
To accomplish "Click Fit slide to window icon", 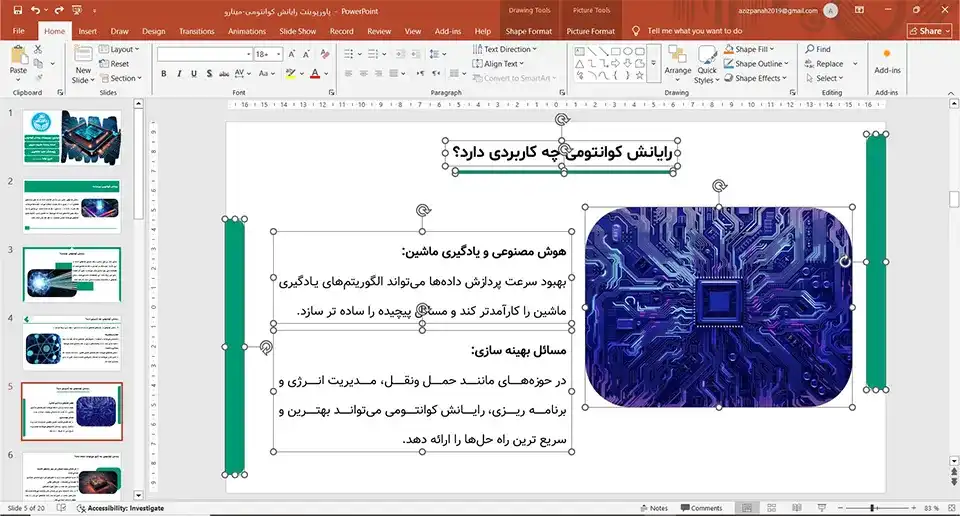I will click(951, 508).
